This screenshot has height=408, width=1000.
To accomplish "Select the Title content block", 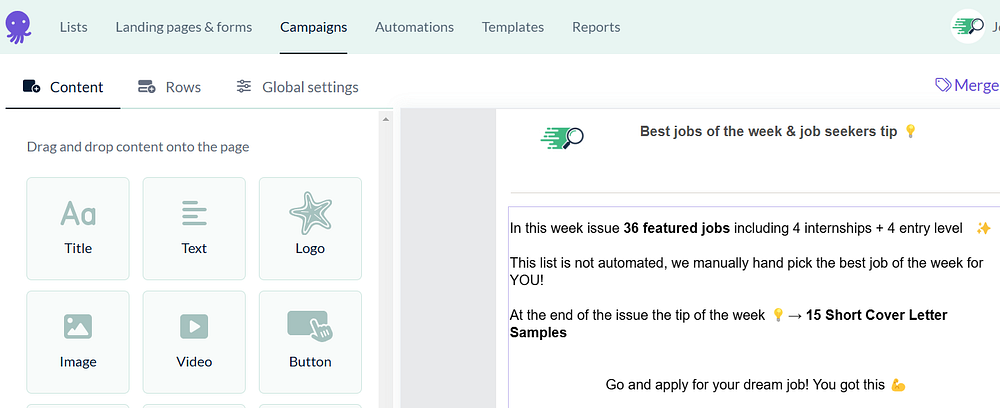I will [78, 228].
